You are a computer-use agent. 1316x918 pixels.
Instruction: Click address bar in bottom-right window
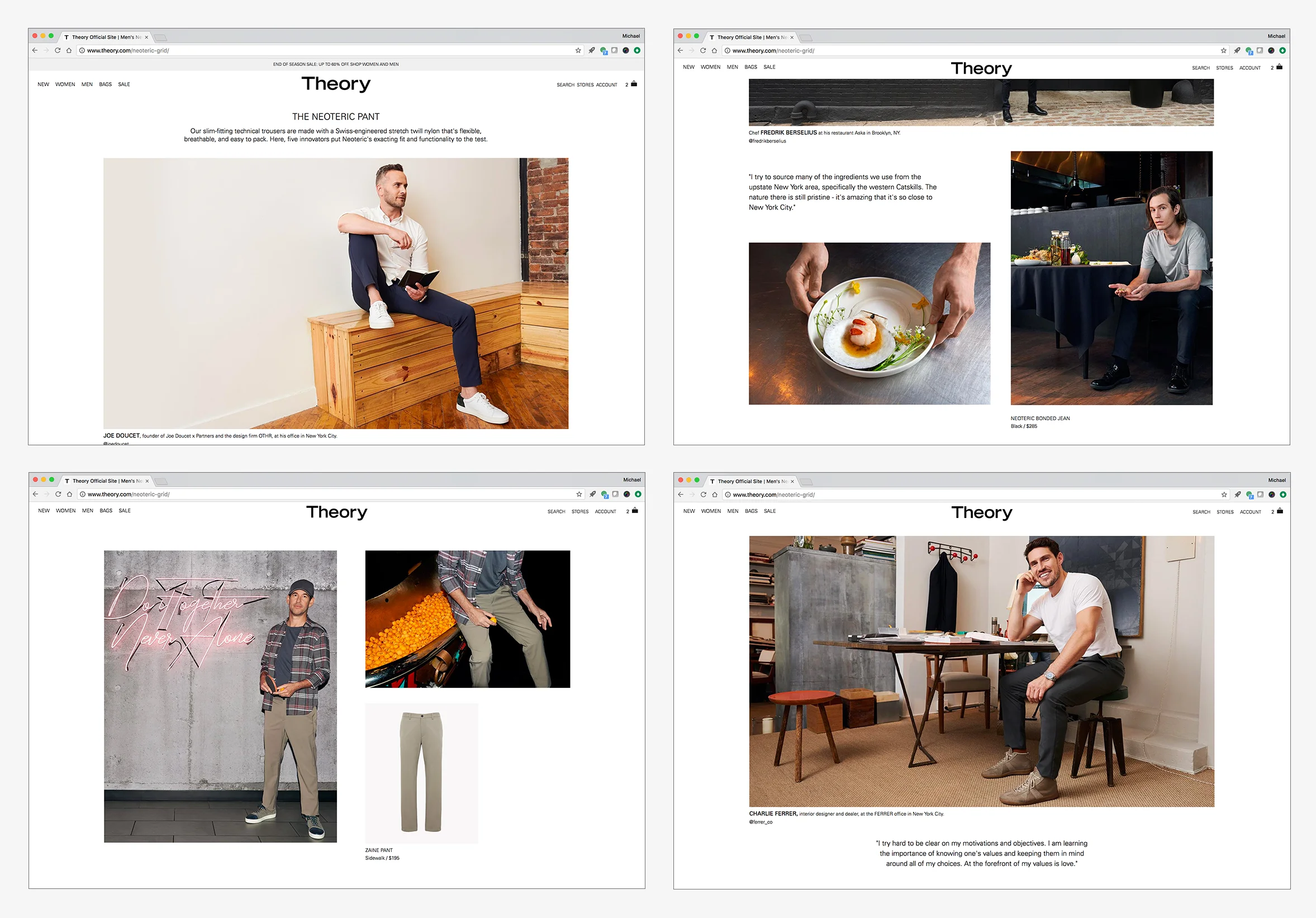tap(976, 494)
